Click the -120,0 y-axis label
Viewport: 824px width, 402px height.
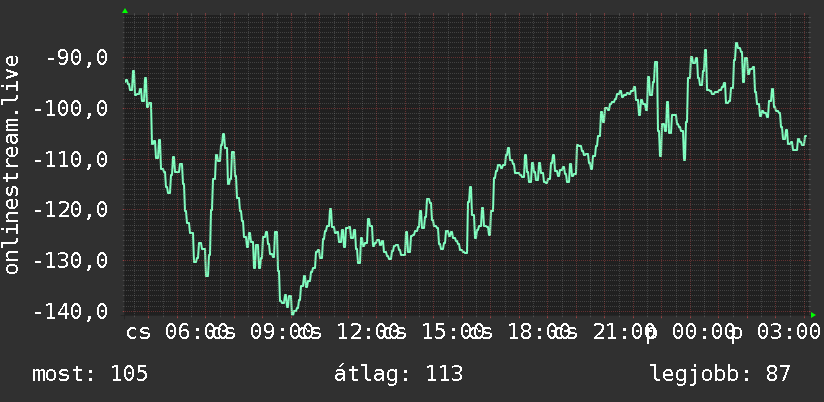click(70, 210)
